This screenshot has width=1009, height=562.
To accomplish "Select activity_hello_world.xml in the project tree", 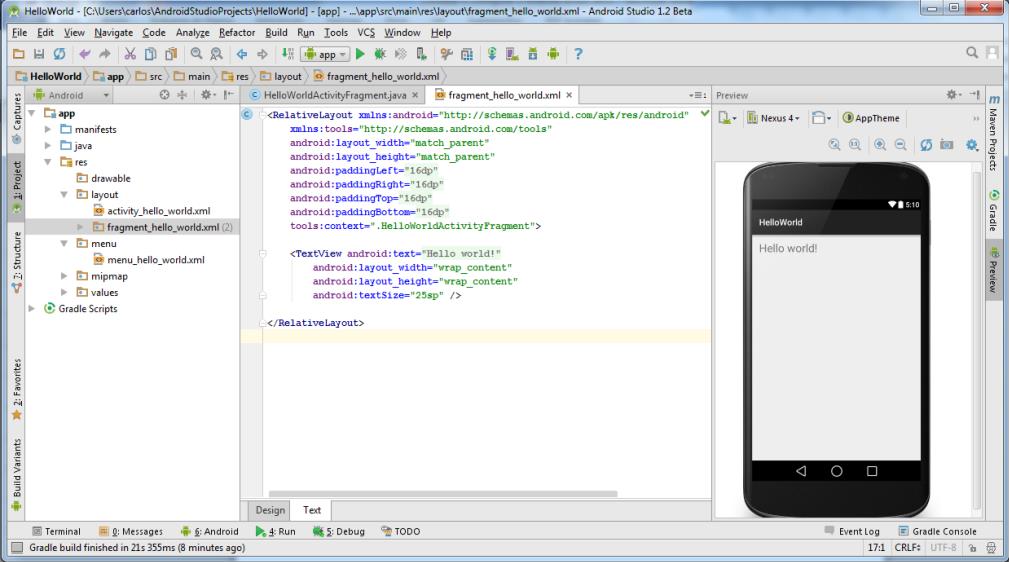I will [x=158, y=211].
